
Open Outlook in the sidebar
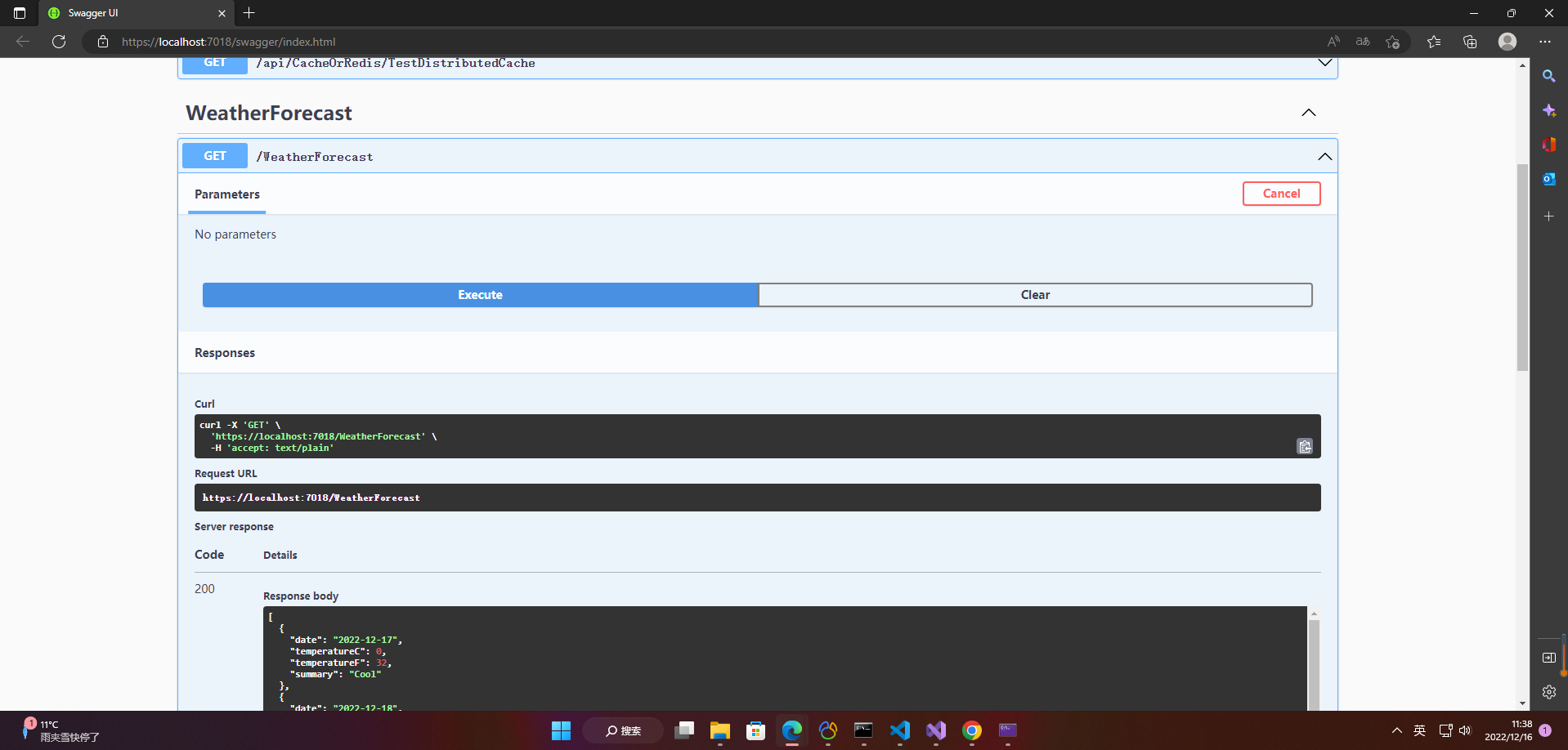click(x=1548, y=179)
